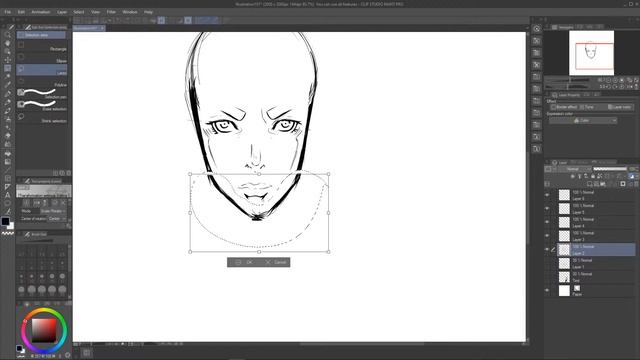Select the Figure line tool
This screenshot has height=360, width=640.
(x=8, y=170)
